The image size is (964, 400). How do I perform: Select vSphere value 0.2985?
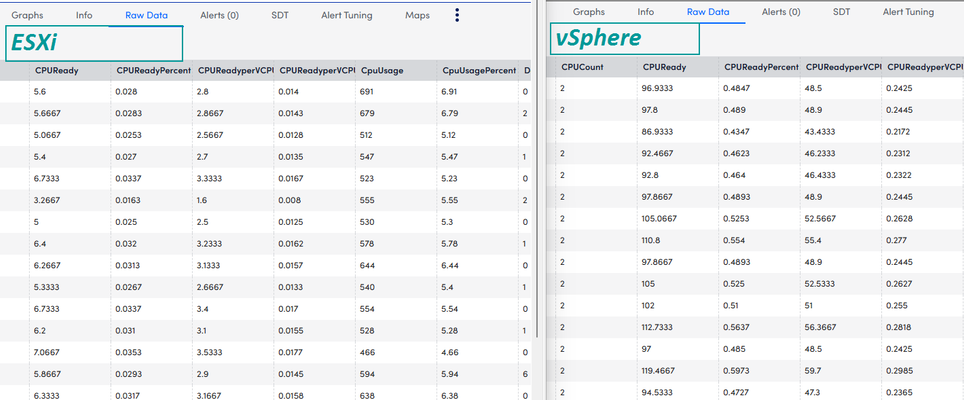[899, 371]
